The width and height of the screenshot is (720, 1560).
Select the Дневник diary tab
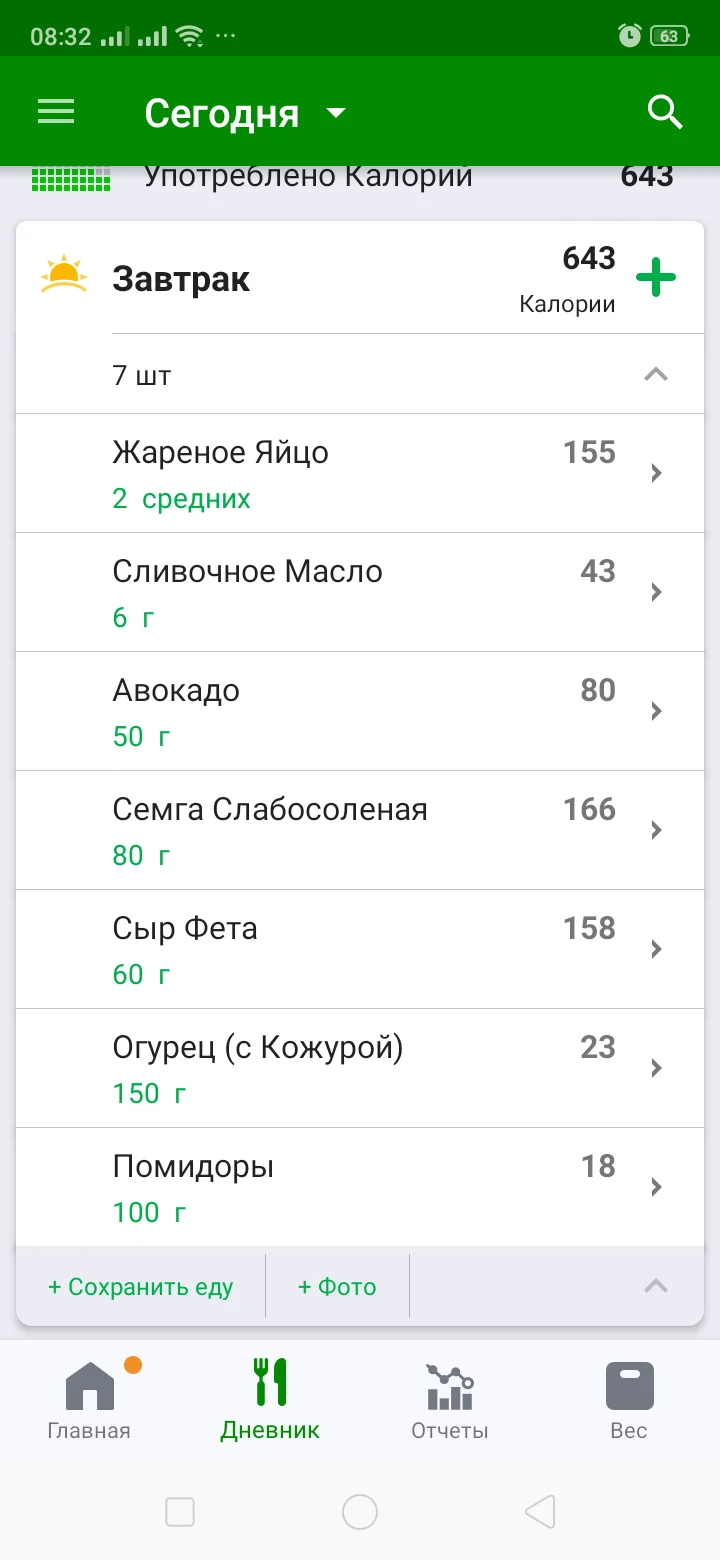click(x=270, y=1400)
